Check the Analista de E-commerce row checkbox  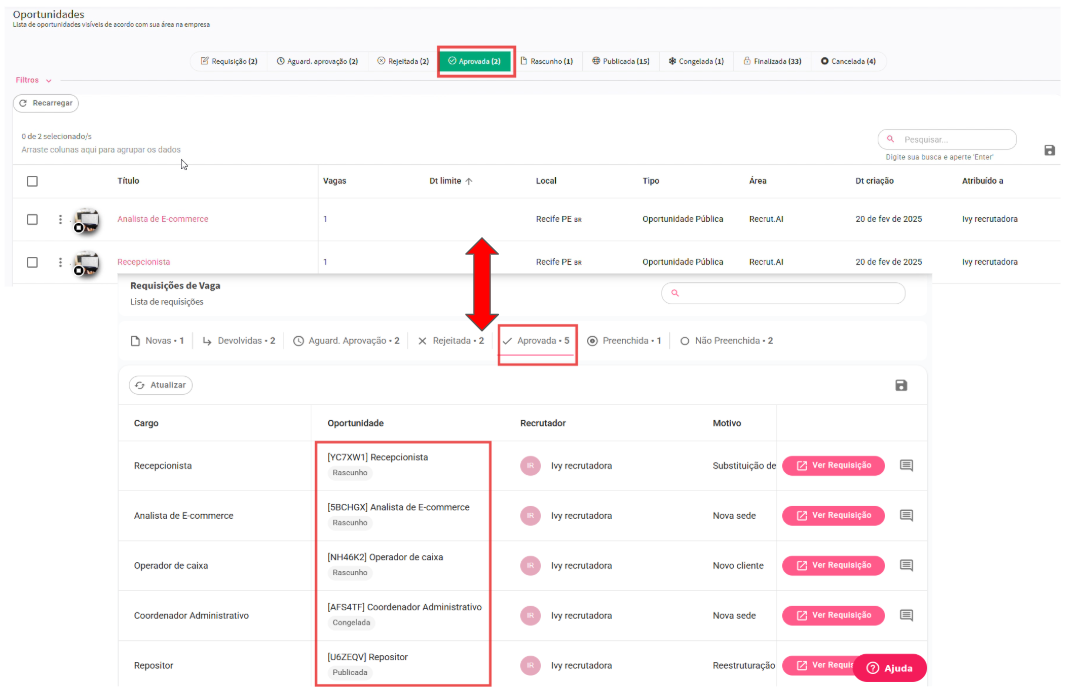click(x=32, y=219)
